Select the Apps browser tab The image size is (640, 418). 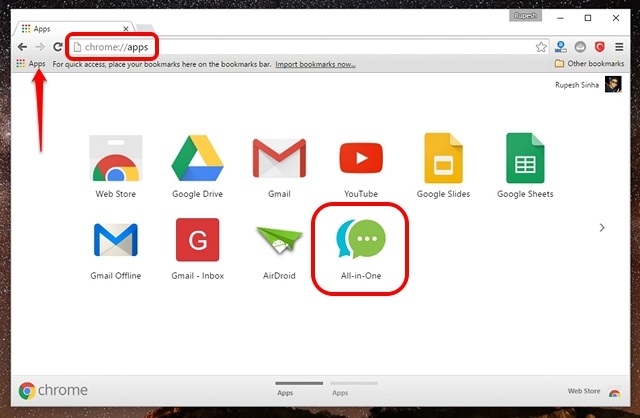click(73, 29)
